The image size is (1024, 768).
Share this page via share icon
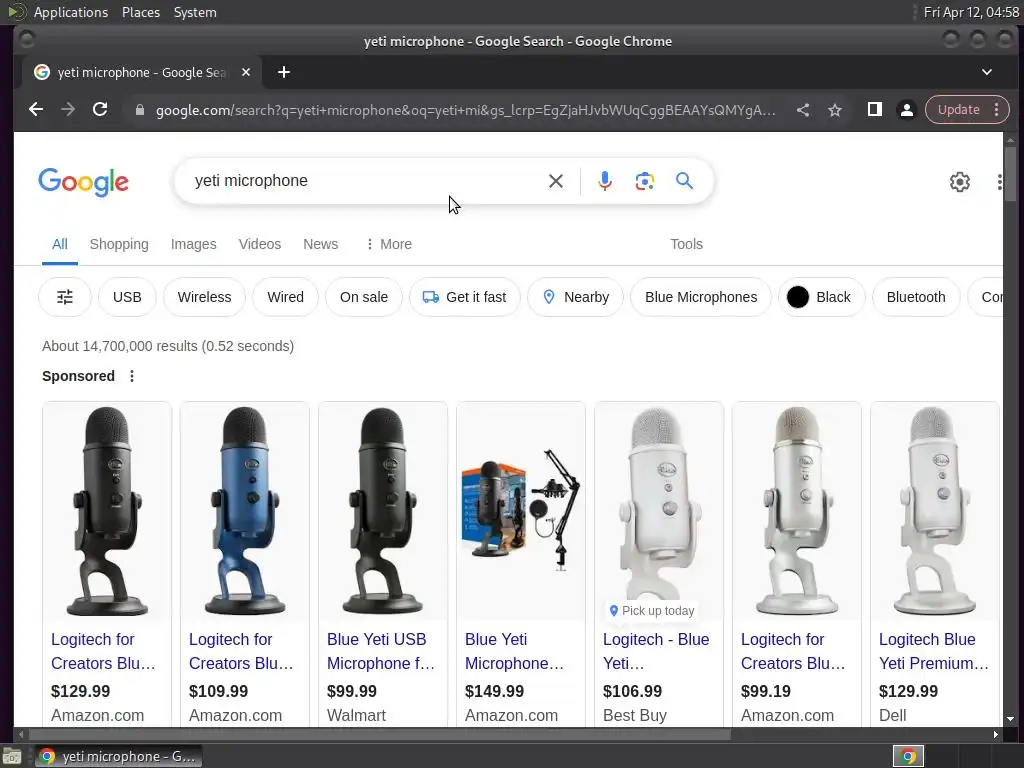point(803,110)
